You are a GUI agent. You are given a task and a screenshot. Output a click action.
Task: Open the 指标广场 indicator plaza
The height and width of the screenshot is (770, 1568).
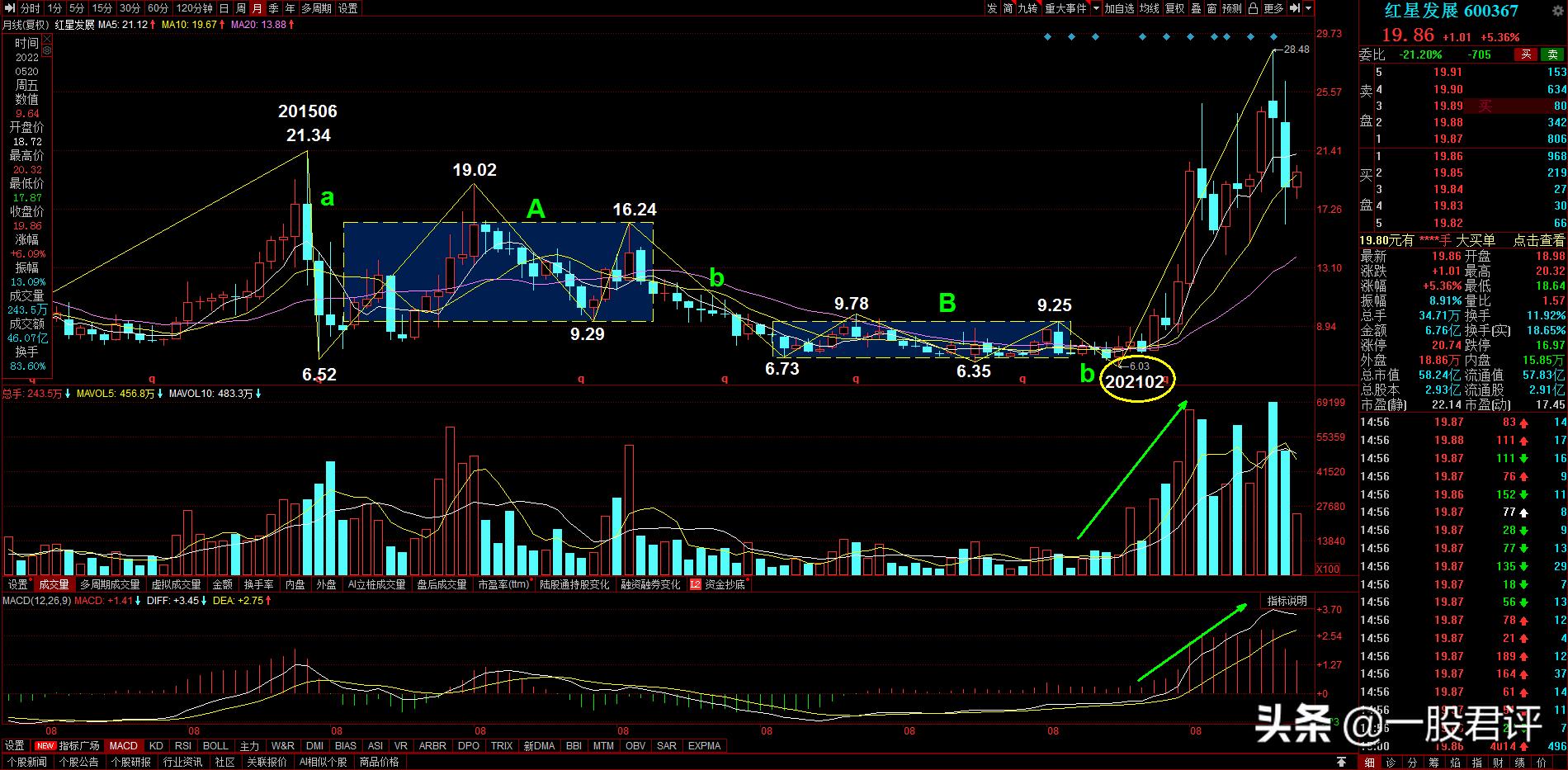tap(79, 745)
